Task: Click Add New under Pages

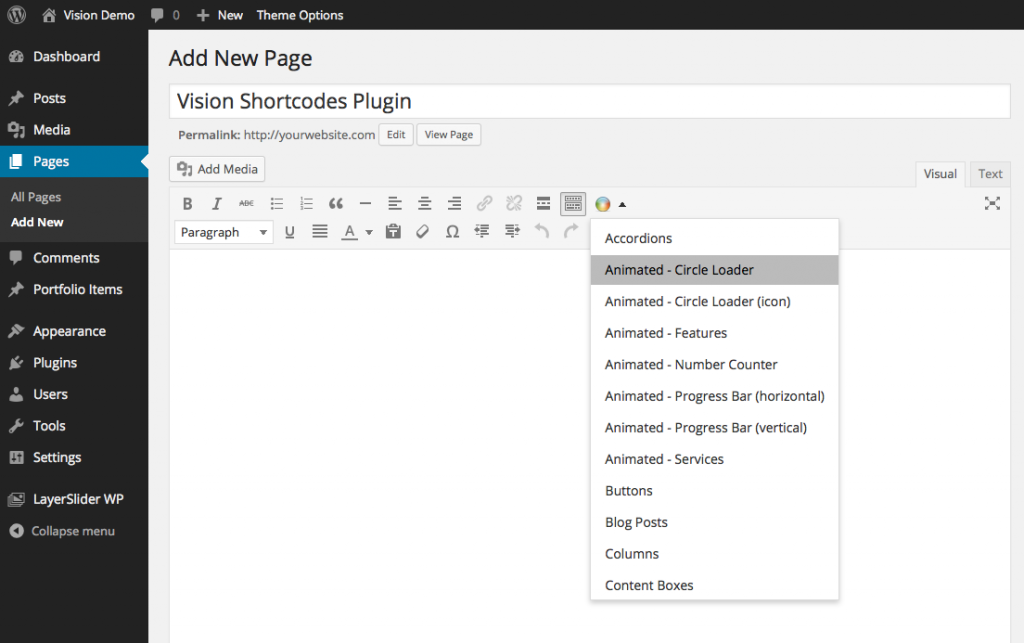Action: pyautogui.click(x=37, y=222)
